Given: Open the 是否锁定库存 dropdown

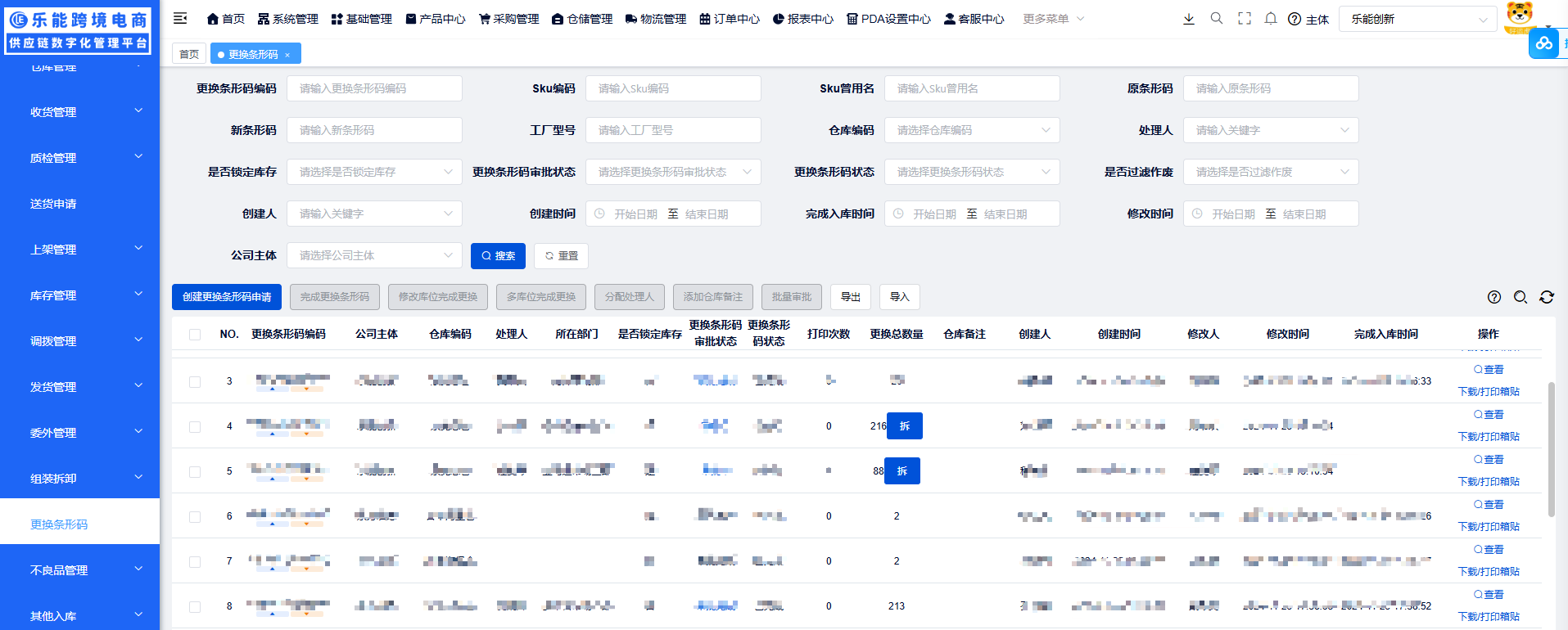Looking at the screenshot, I should tap(374, 172).
